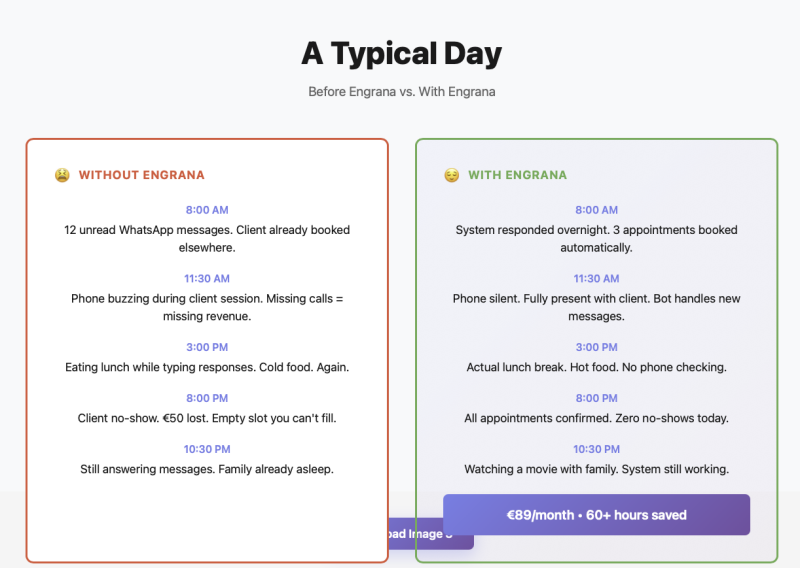
Task: Click the tired face emoji icon
Action: tap(62, 175)
